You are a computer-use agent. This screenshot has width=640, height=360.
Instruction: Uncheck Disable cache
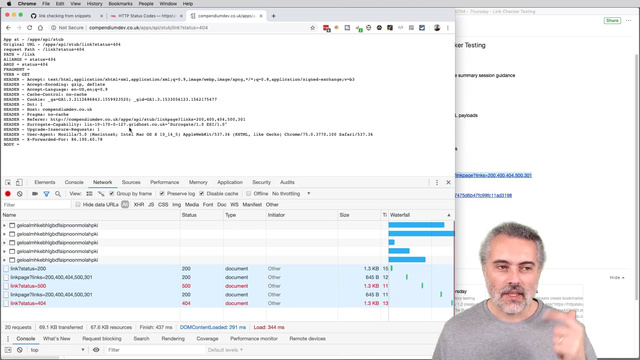pos(202,193)
